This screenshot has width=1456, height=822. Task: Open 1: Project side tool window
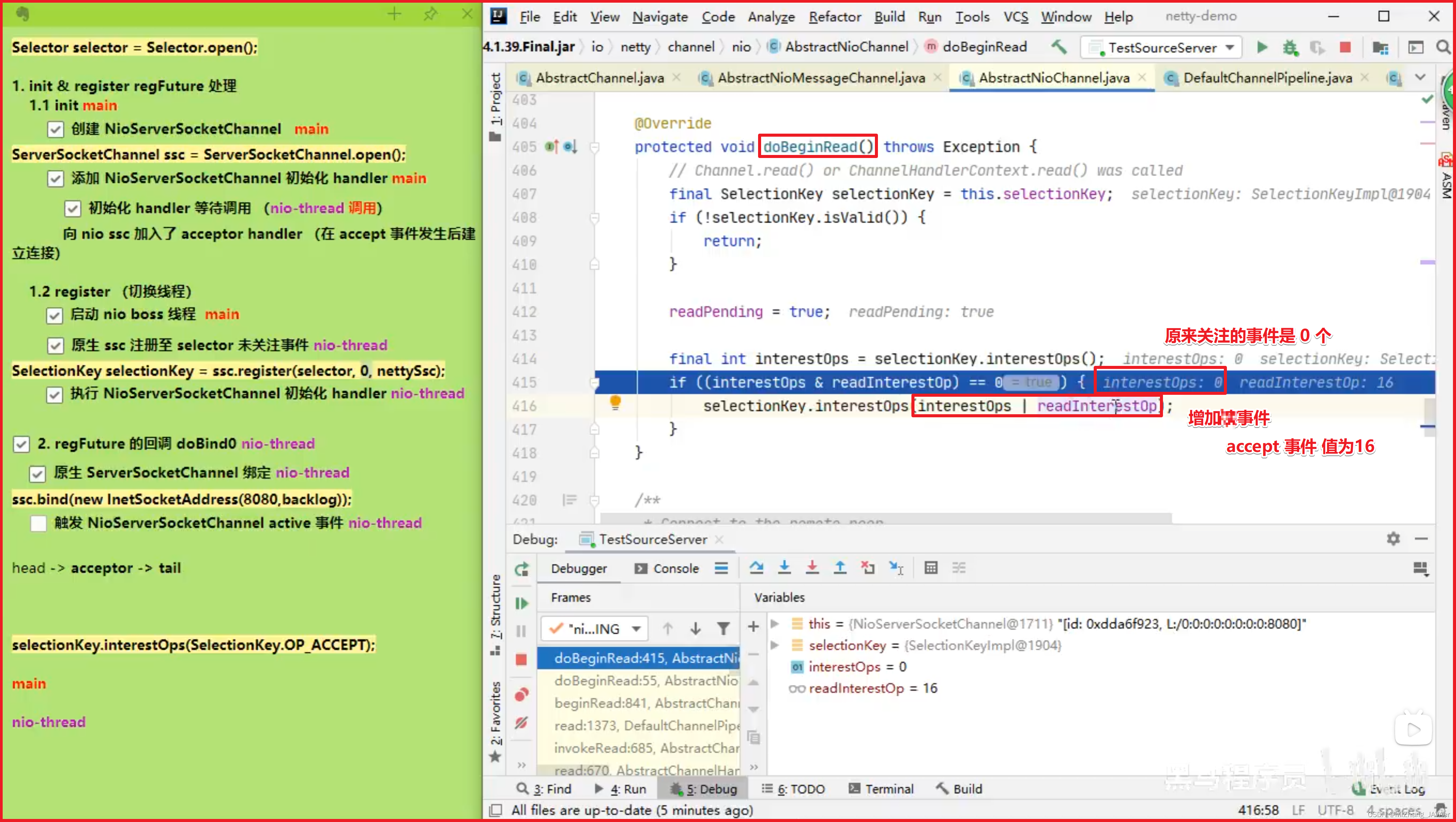[x=496, y=107]
